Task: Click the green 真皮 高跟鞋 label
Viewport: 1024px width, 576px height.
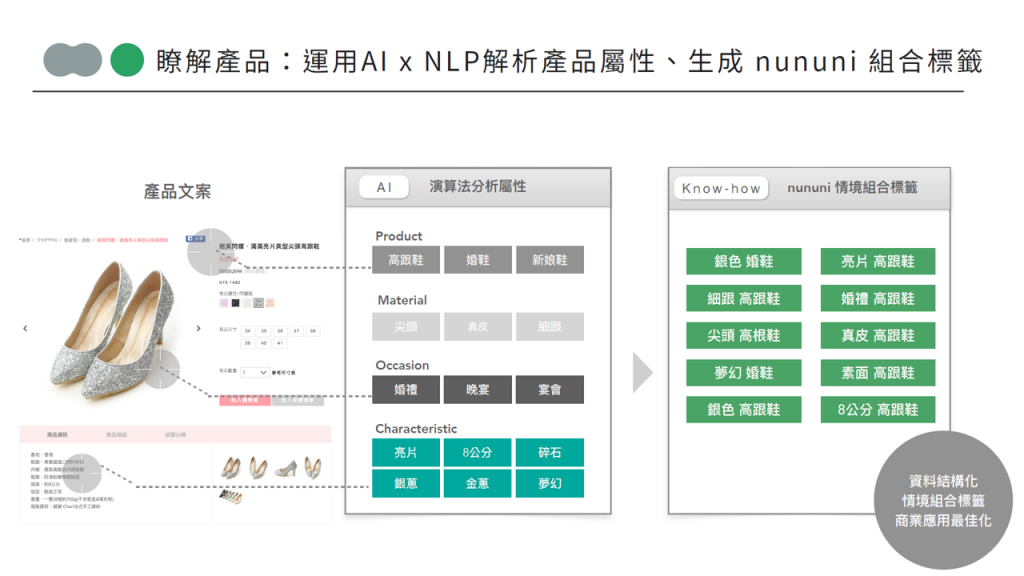Action: [878, 336]
